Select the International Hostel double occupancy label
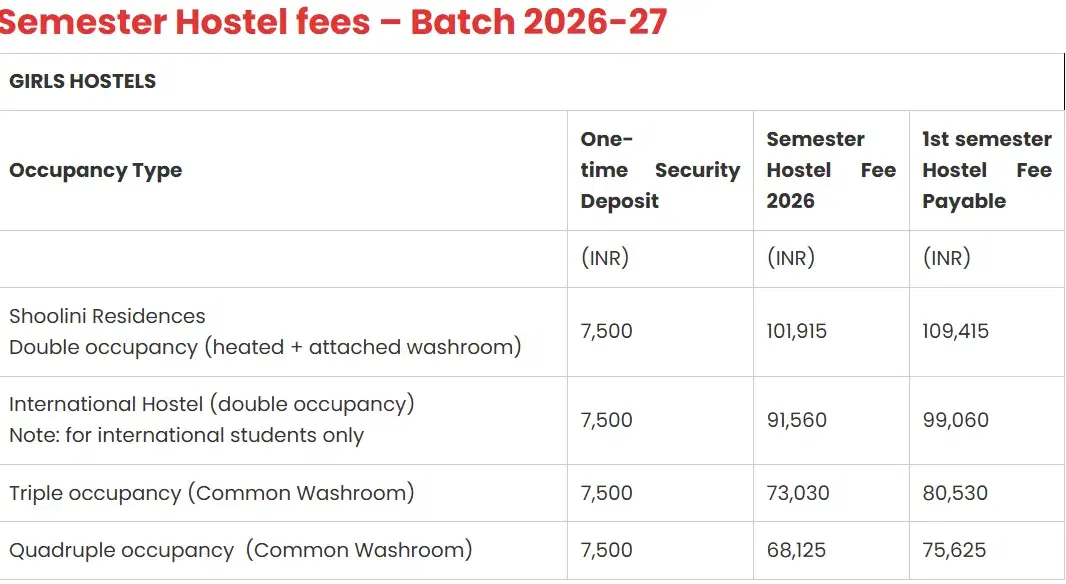The image size is (1066, 584). click(211, 404)
